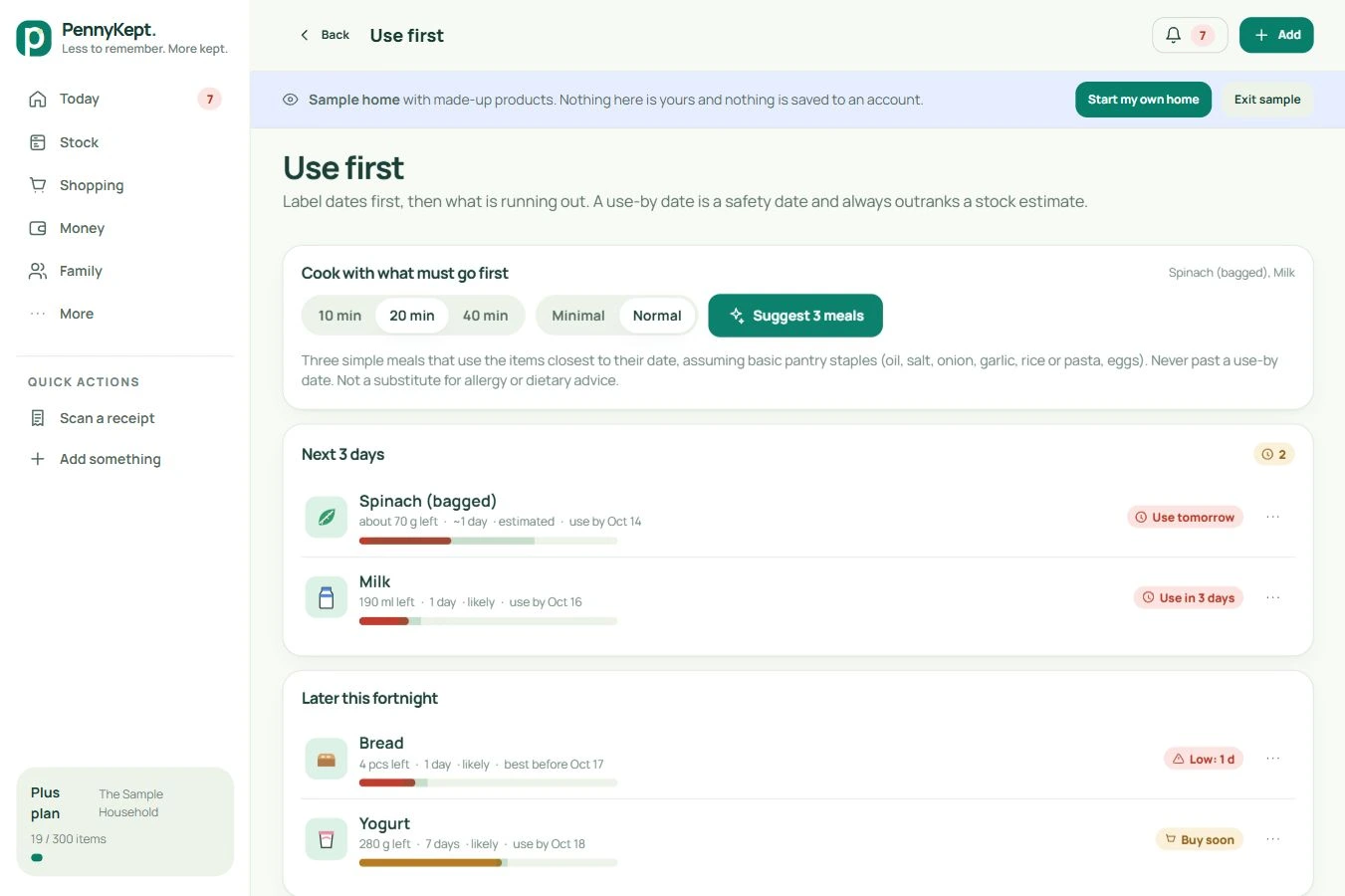Click the plus icon beside Add something
Image resolution: width=1345 pixels, height=896 pixels.
tap(38, 459)
